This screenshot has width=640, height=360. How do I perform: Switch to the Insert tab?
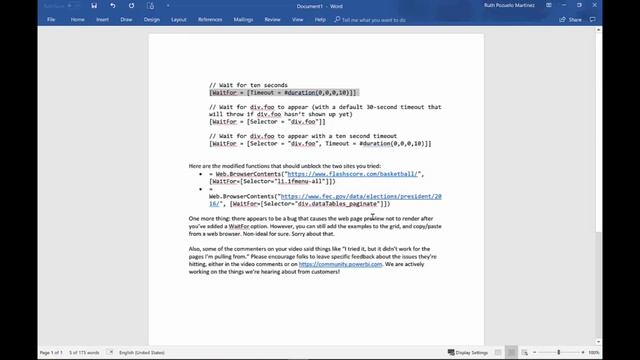point(102,20)
